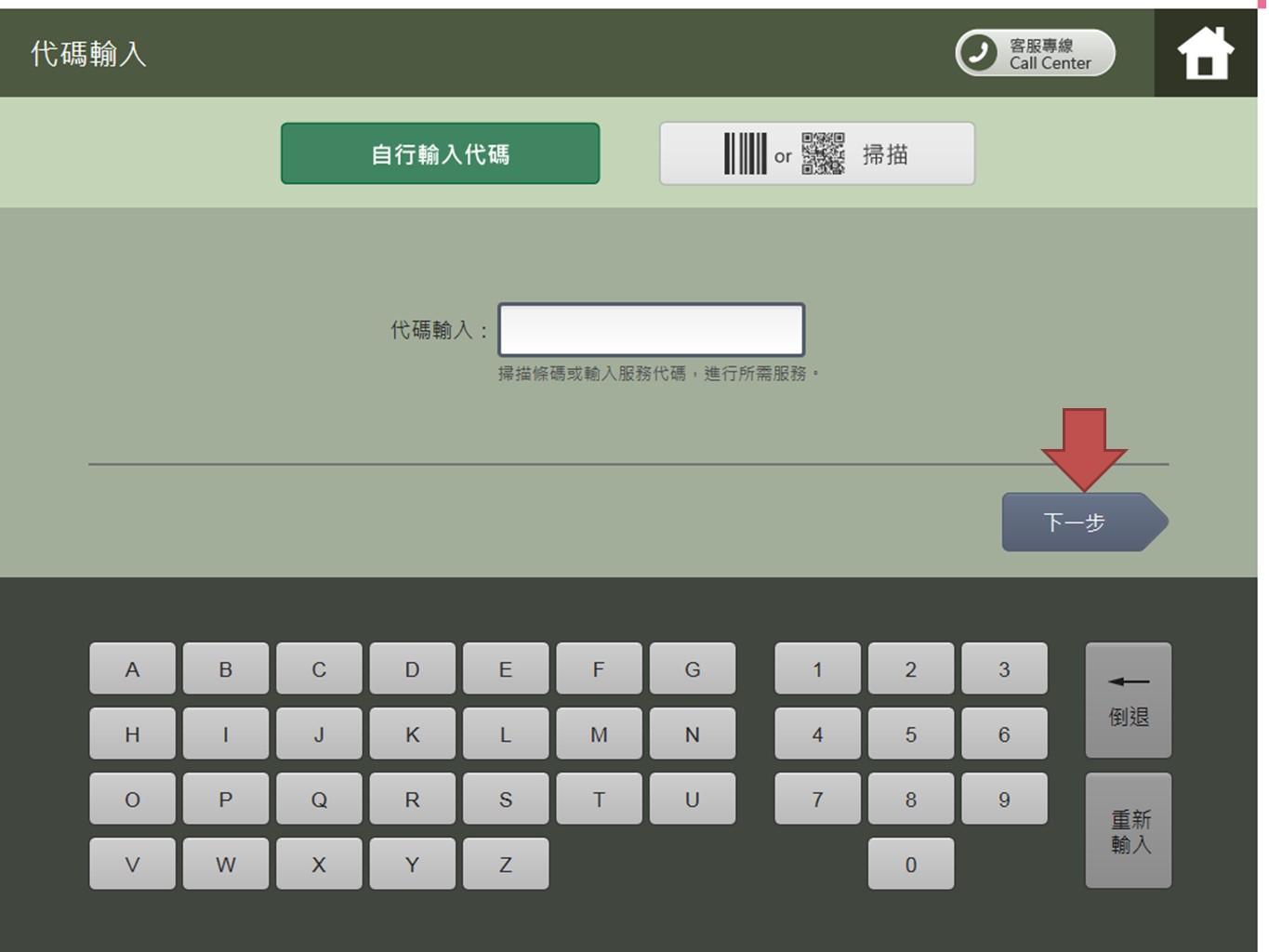Tap letter C on keypad
The height and width of the screenshot is (952, 1269).
(x=319, y=668)
